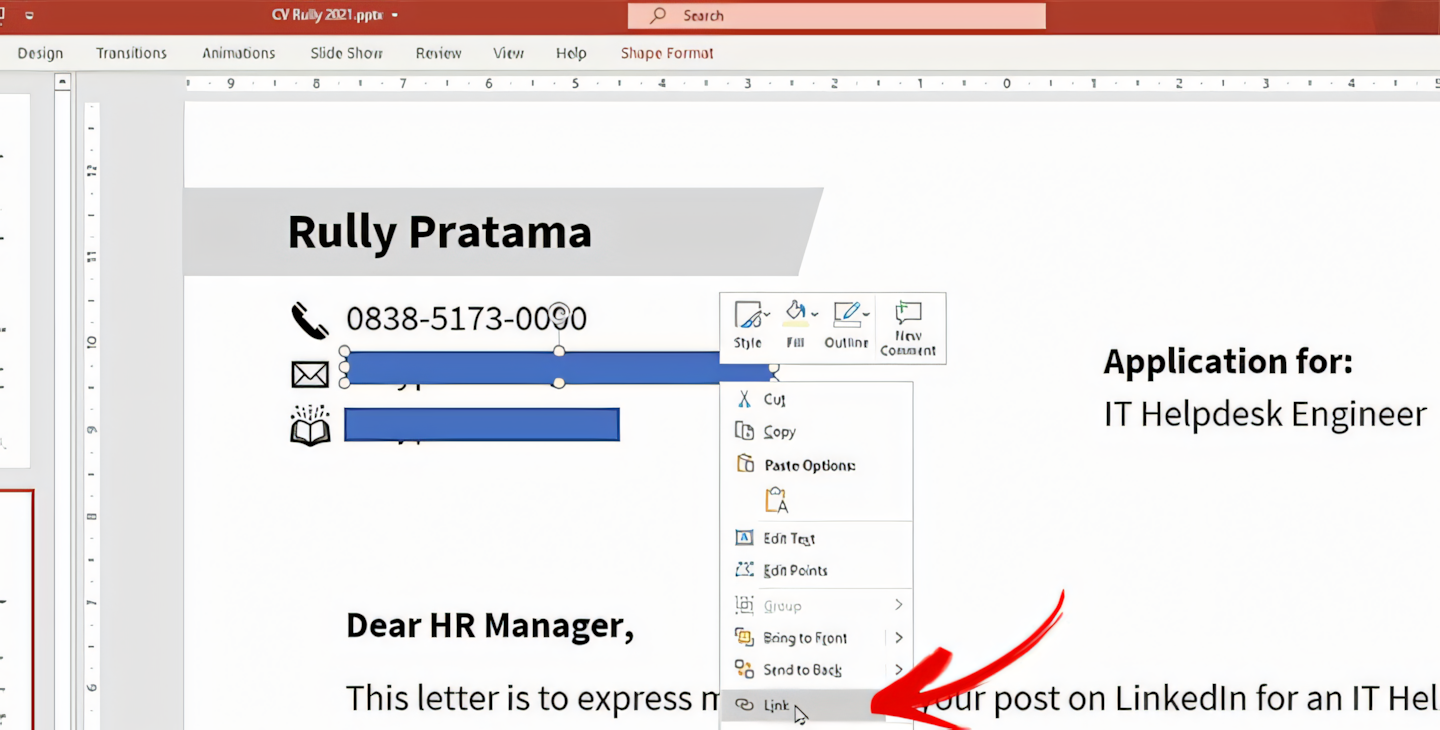Choose Link from the context menu

pos(777,706)
